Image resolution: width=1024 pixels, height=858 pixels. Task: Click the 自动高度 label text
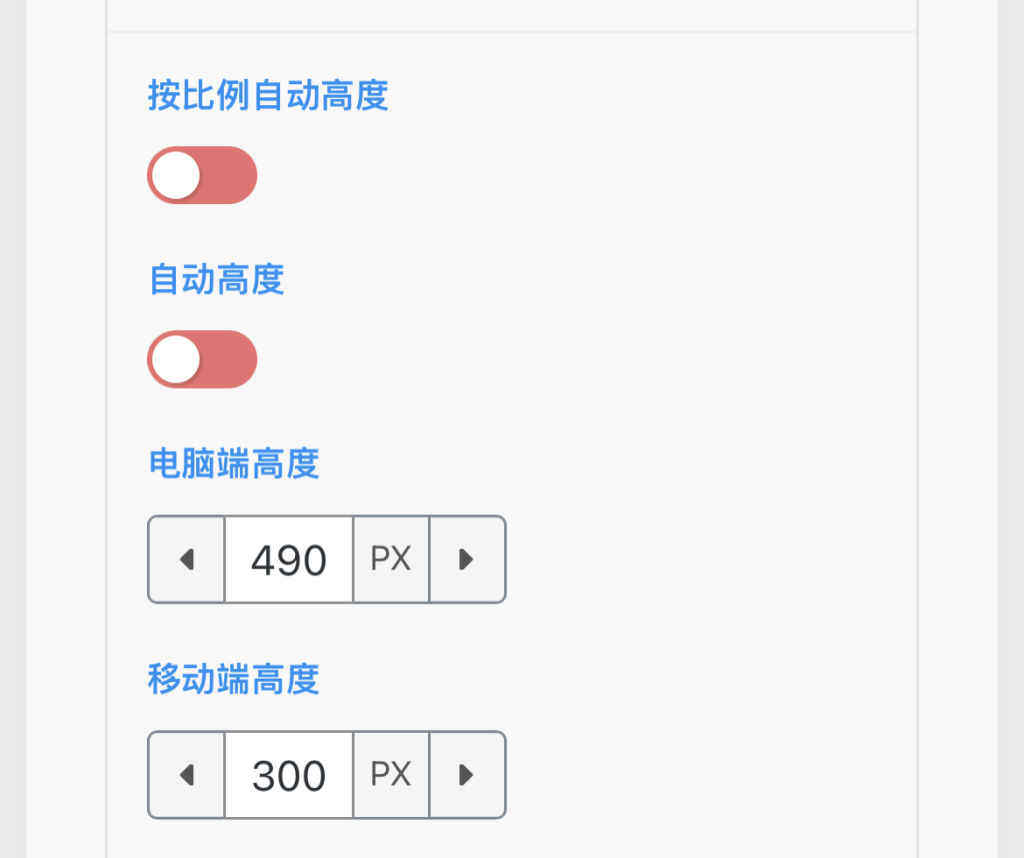(x=216, y=281)
